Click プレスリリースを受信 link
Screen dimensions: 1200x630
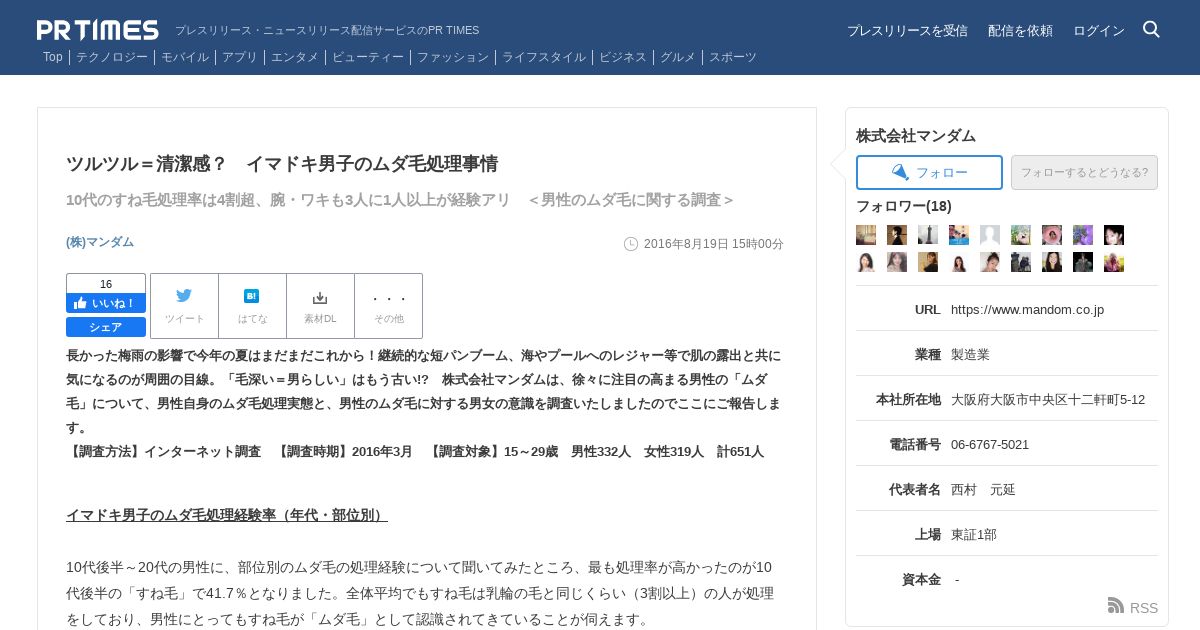tap(907, 31)
